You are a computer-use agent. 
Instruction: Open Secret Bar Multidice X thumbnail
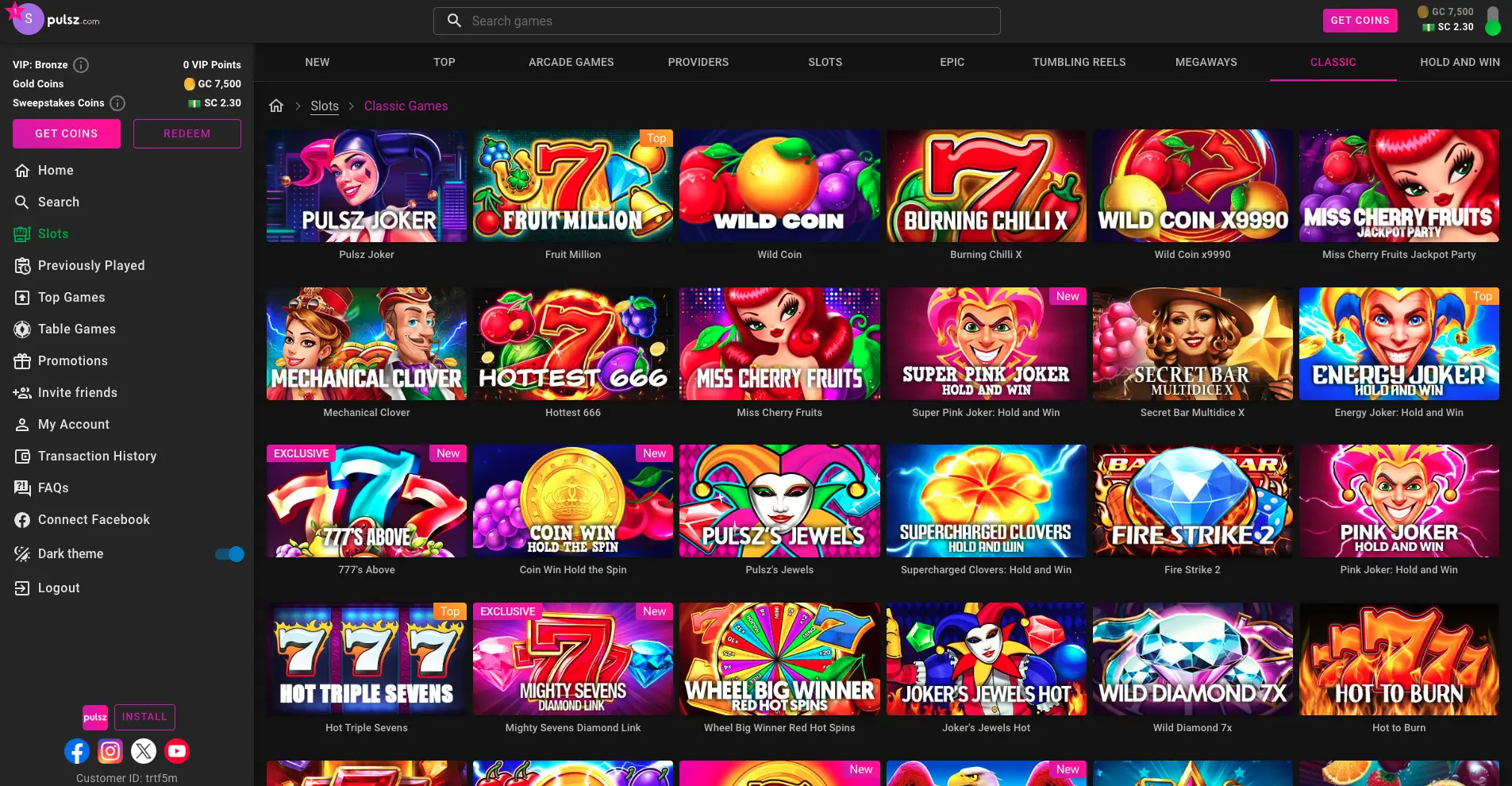point(1193,344)
